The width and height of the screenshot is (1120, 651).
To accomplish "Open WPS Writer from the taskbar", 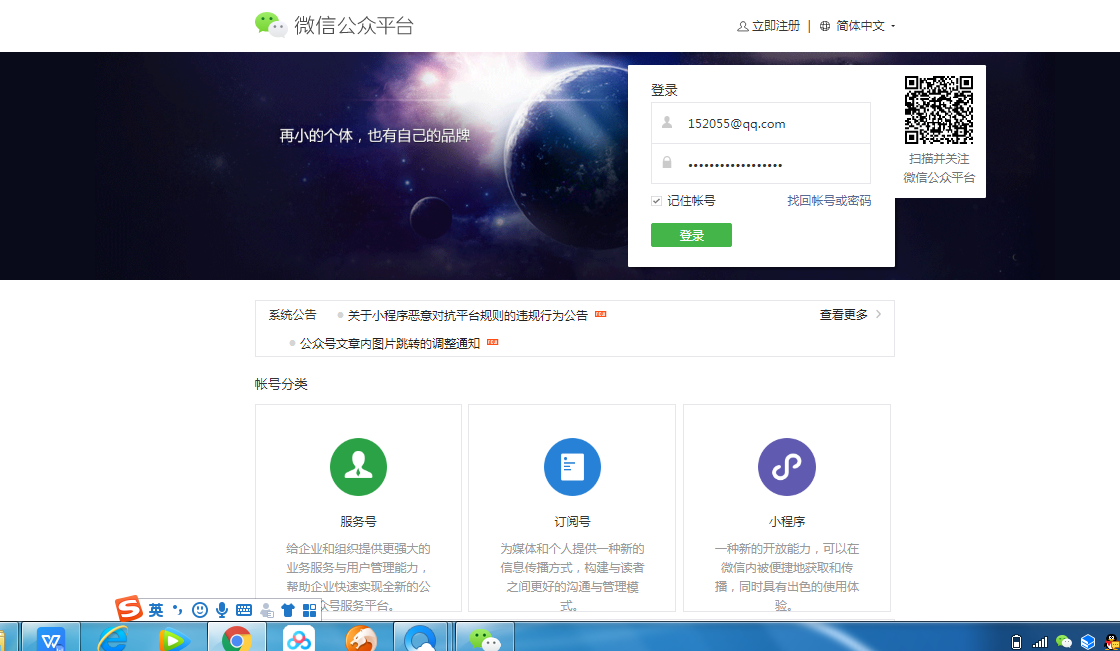I will click(51, 637).
